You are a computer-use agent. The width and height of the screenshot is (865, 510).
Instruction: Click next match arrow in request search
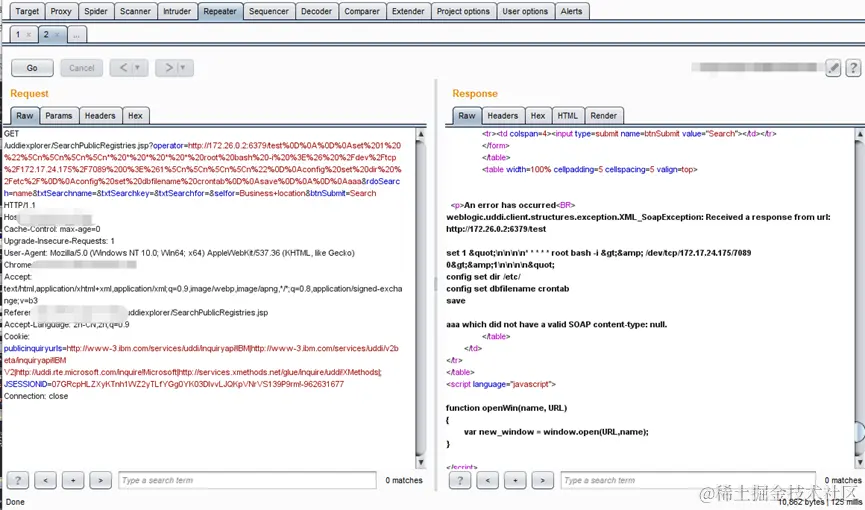click(100, 481)
